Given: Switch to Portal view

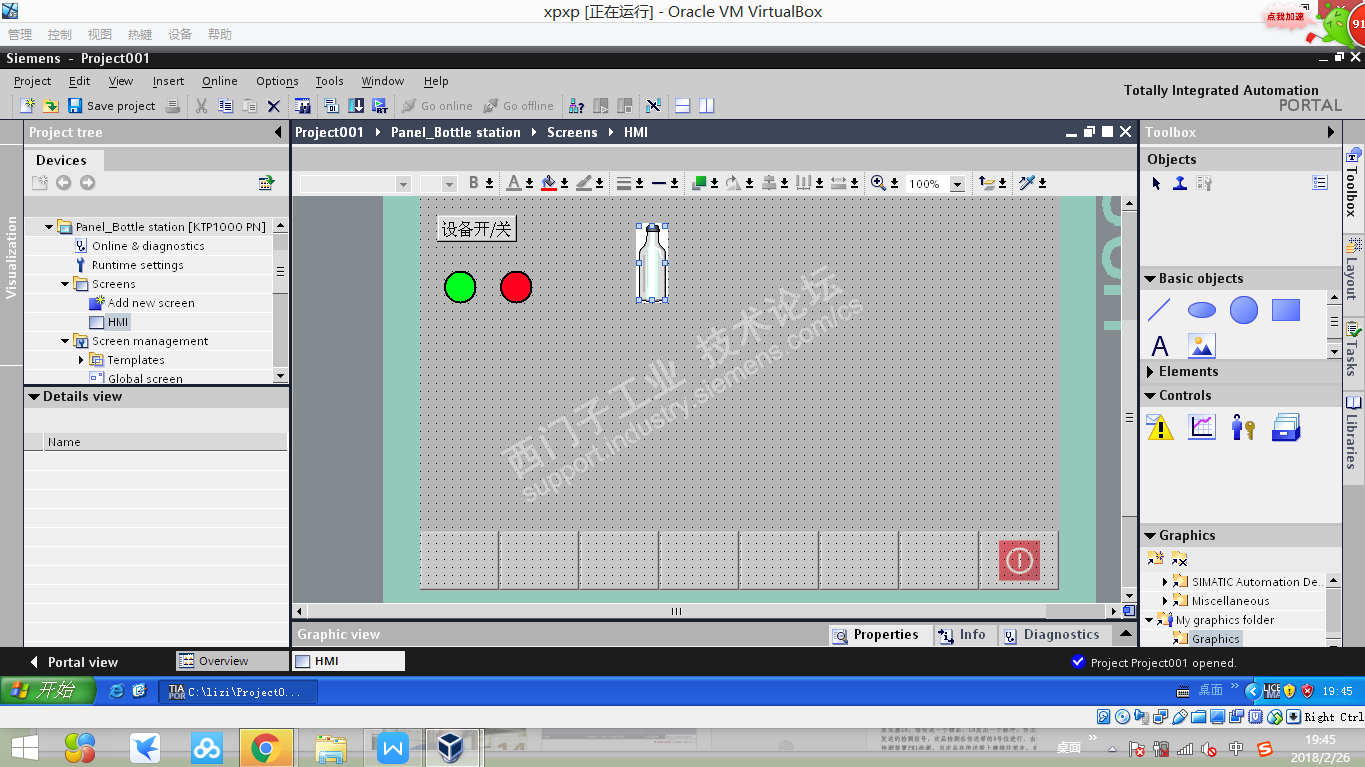Looking at the screenshot, I should pyautogui.click(x=74, y=662).
